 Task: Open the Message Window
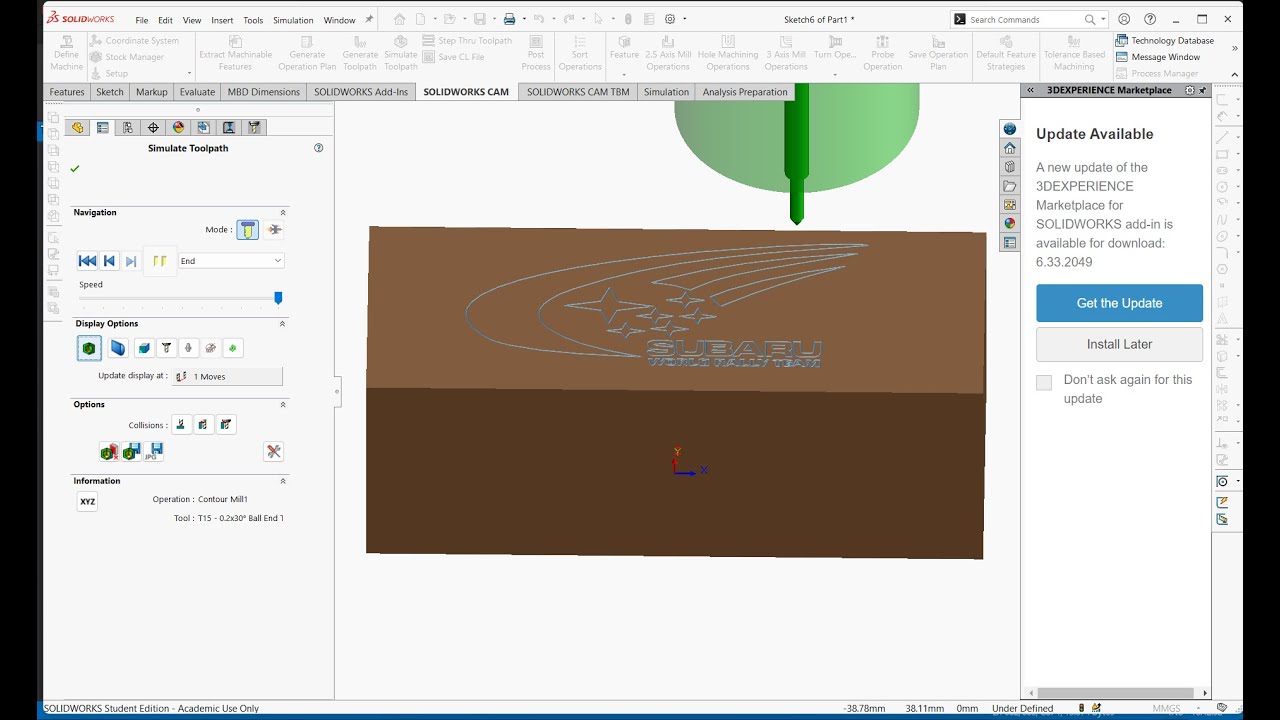(1158, 57)
